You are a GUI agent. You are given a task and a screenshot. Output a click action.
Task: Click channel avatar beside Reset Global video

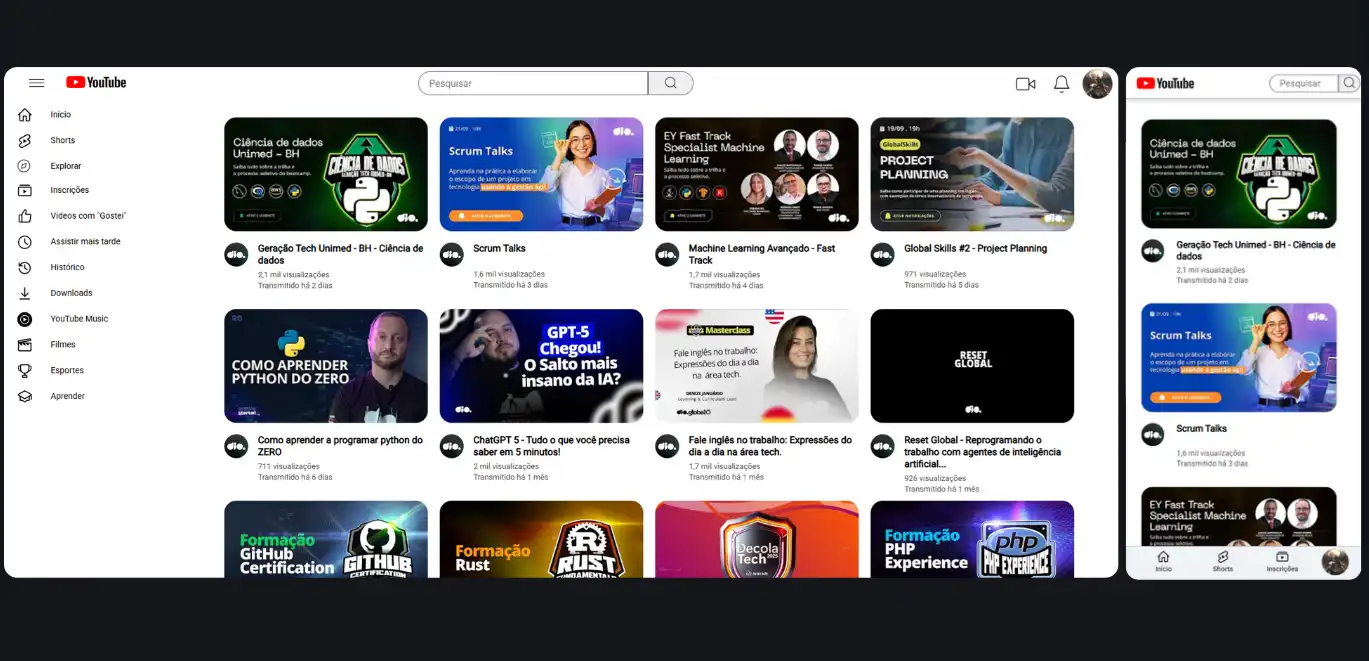pyautogui.click(x=883, y=446)
